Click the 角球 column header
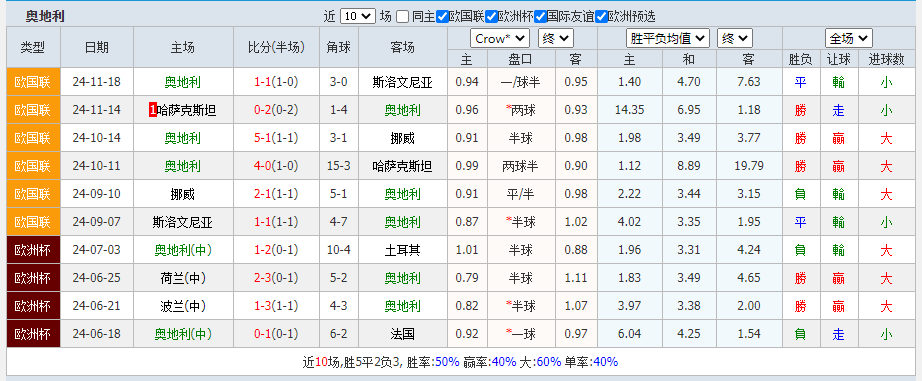 (339, 47)
